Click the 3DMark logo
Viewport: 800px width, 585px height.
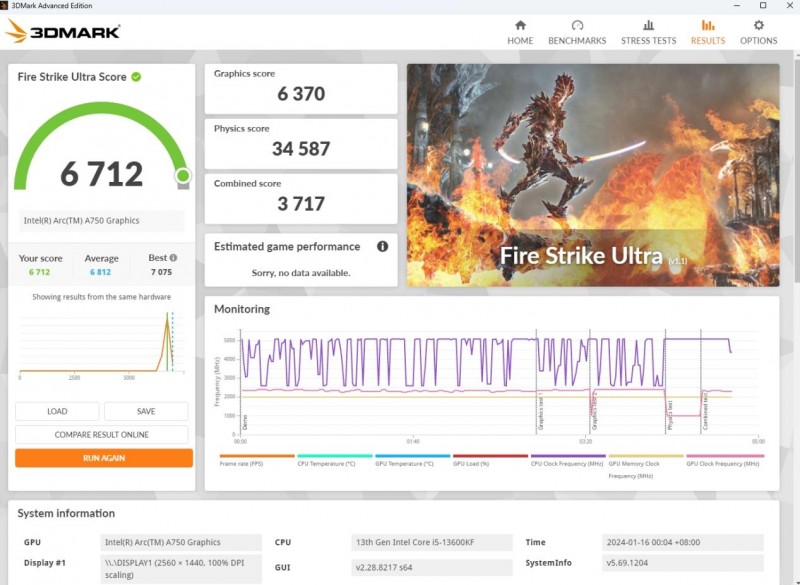[62, 32]
